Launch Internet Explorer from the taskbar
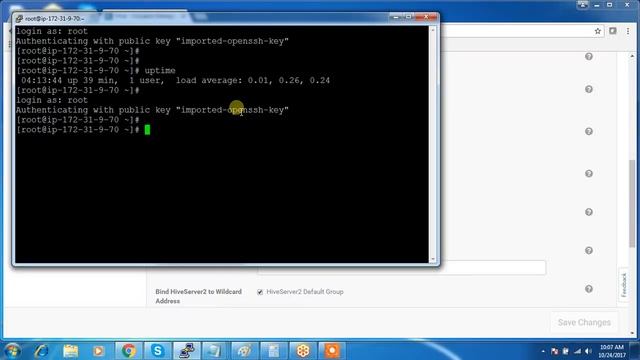This screenshot has height=360, width=640. click(x=41, y=351)
